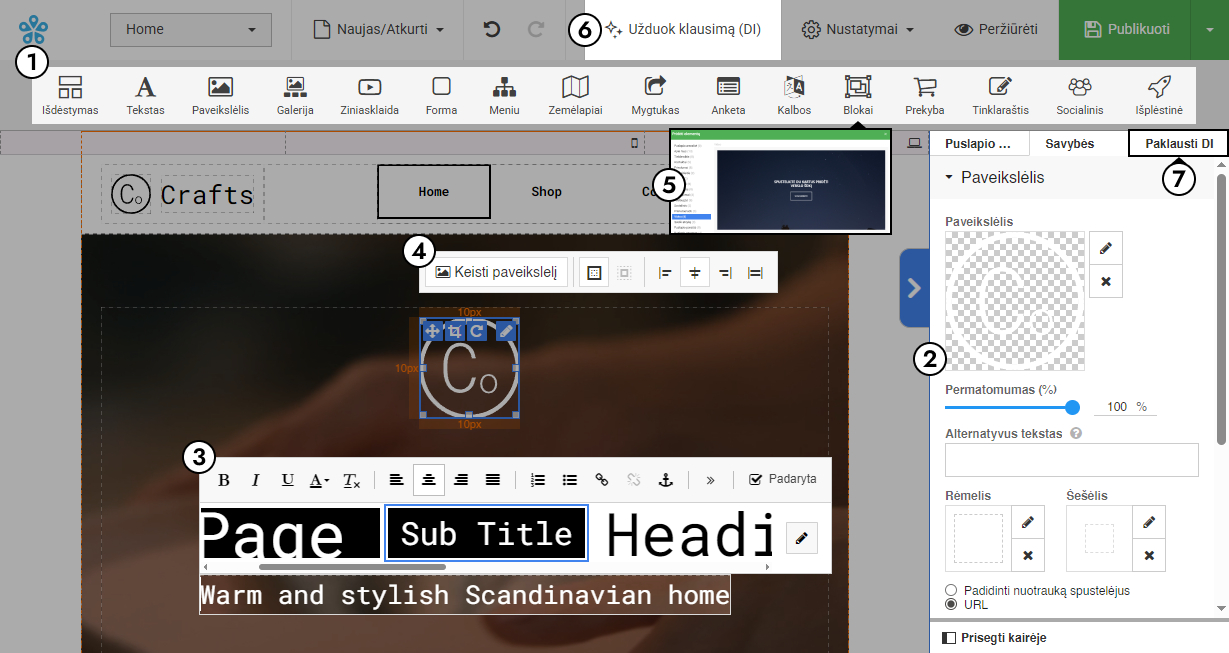Click the undo arrow icon
The image size is (1229, 653).
point(491,30)
